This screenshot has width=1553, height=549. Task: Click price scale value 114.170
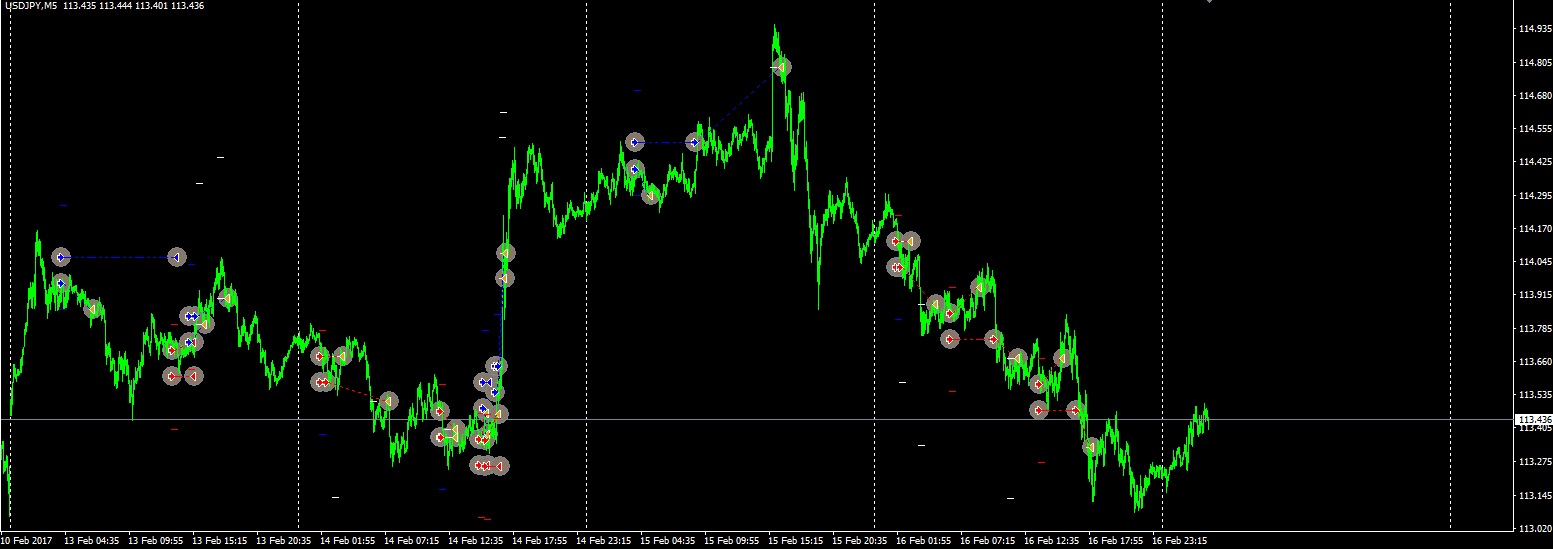pos(1534,229)
